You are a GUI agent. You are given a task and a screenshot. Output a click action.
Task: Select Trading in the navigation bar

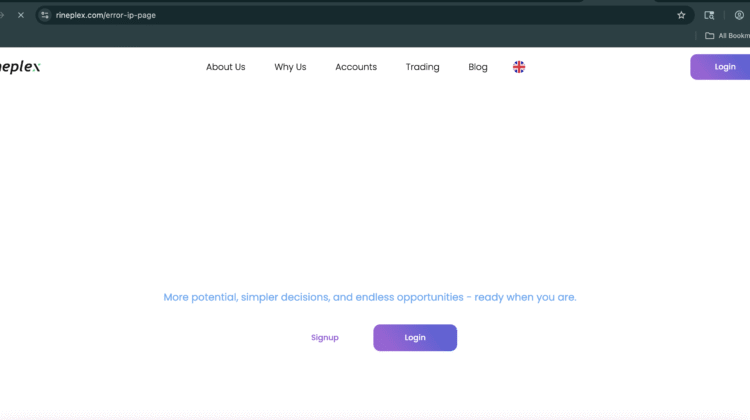point(422,67)
